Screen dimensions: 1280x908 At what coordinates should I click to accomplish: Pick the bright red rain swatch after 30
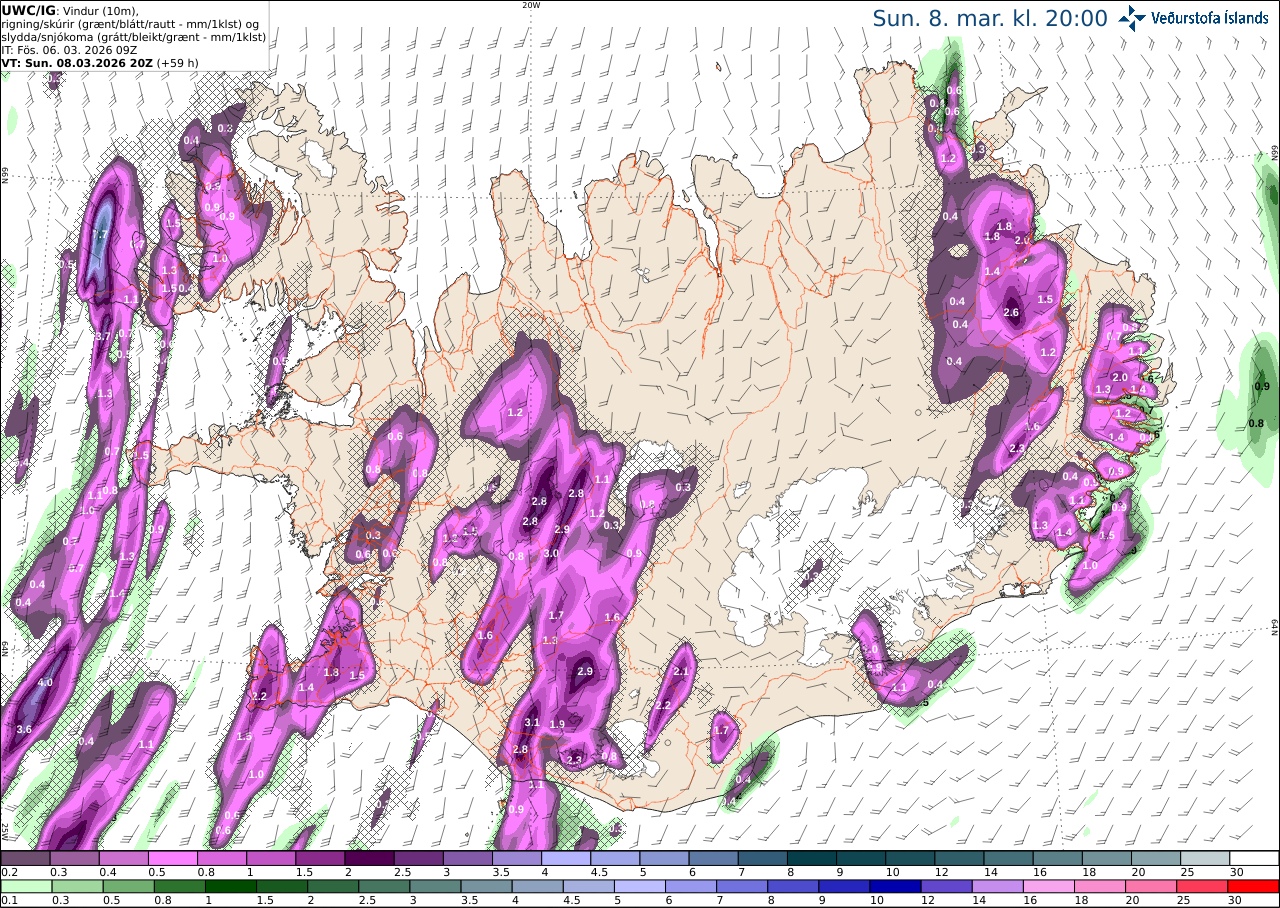click(1255, 886)
